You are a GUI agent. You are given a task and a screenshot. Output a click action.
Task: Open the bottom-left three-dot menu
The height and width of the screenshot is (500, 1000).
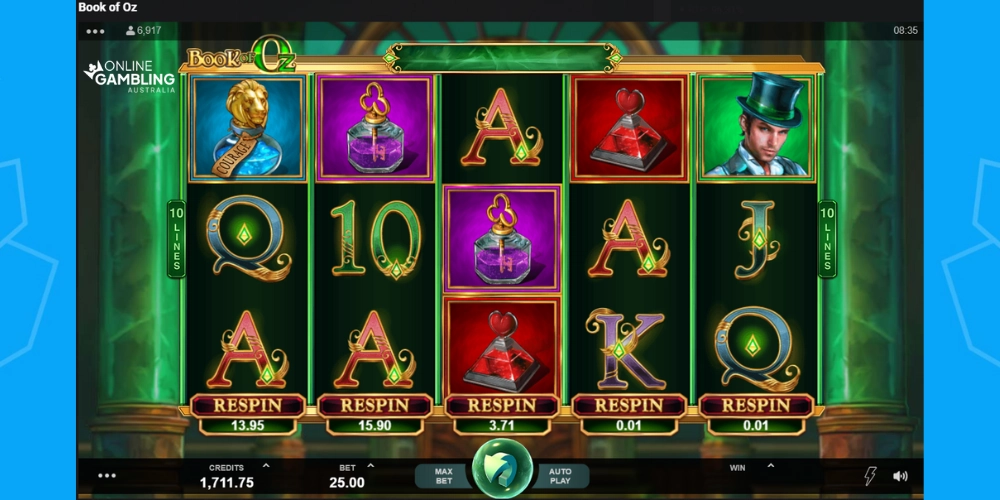(107, 476)
